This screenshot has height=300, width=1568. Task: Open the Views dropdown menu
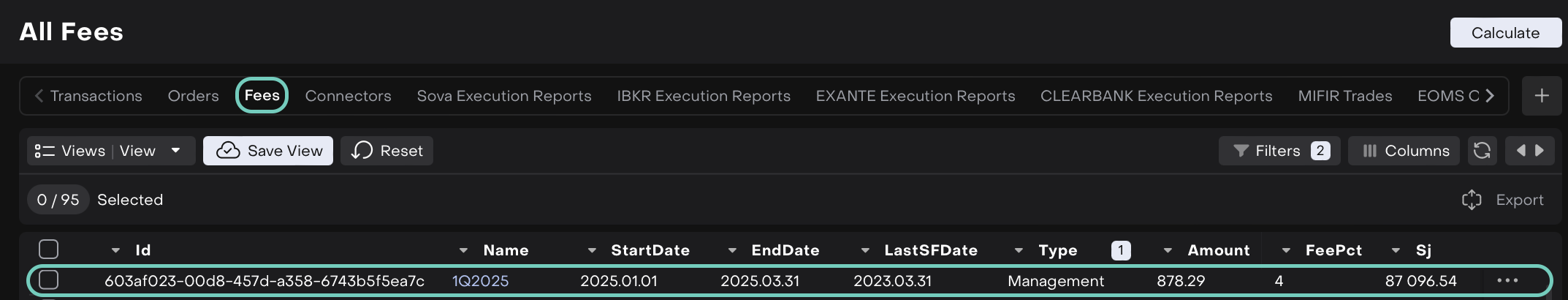[x=175, y=151]
